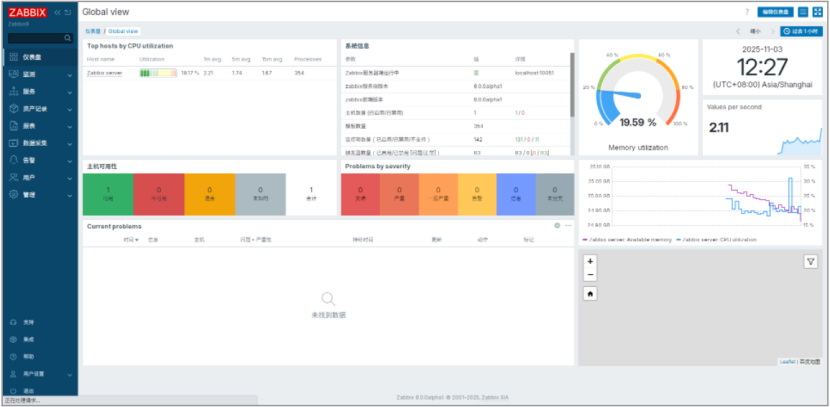Open the geomap severity filter
Screen dimensions: 830x407
point(811,261)
